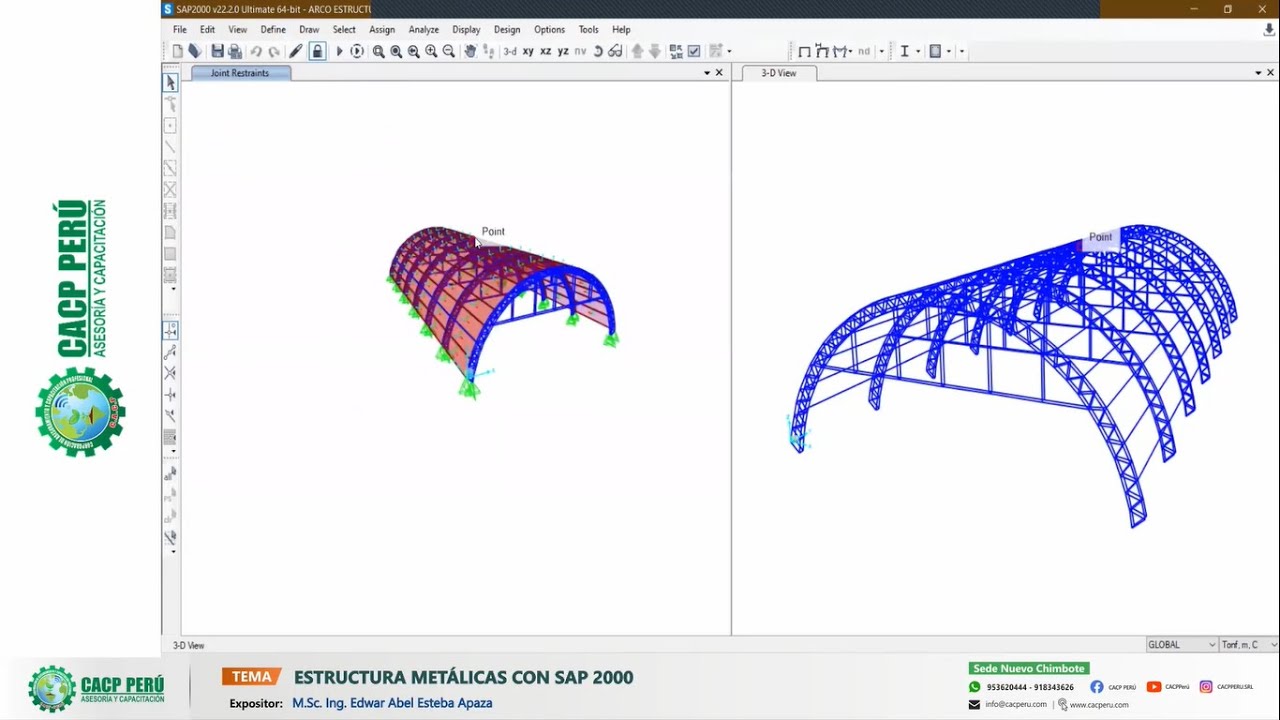This screenshot has height=720, width=1280.
Task: Select the Draw Special Joint tool
Action: tap(170, 126)
